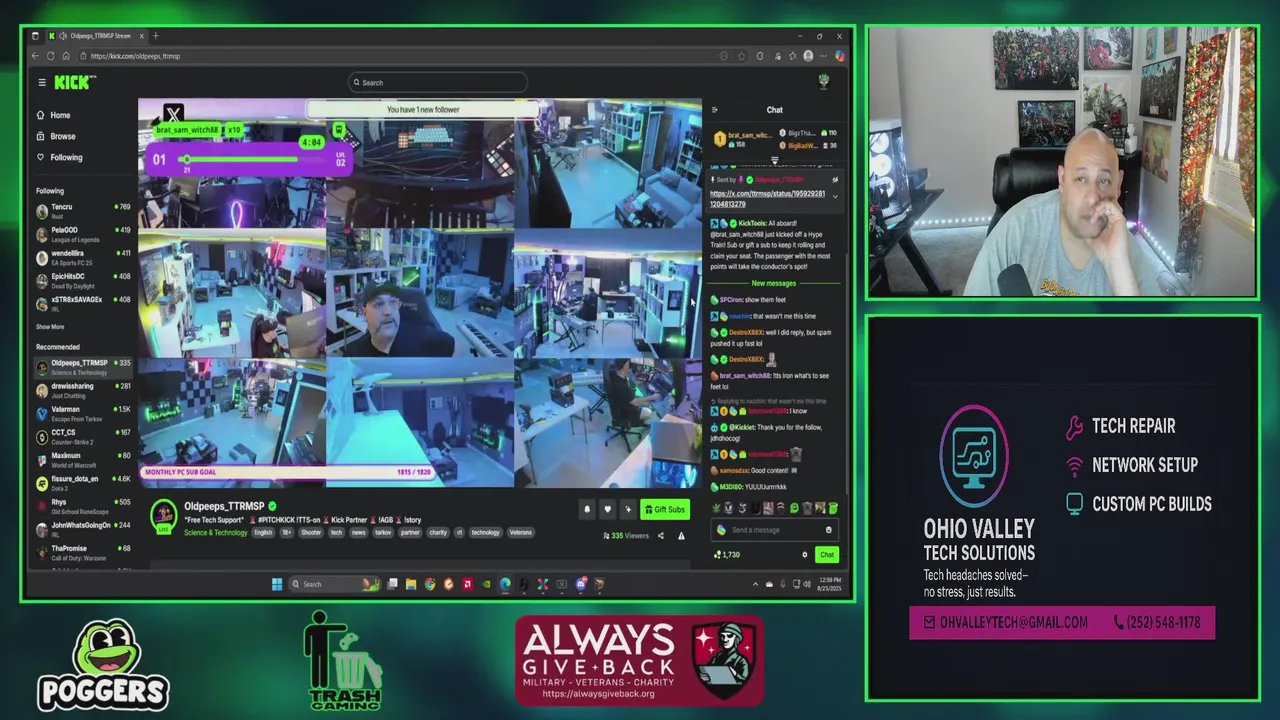Toggle the notification bell for channel
Image resolution: width=1280 pixels, height=720 pixels.
[x=587, y=509]
